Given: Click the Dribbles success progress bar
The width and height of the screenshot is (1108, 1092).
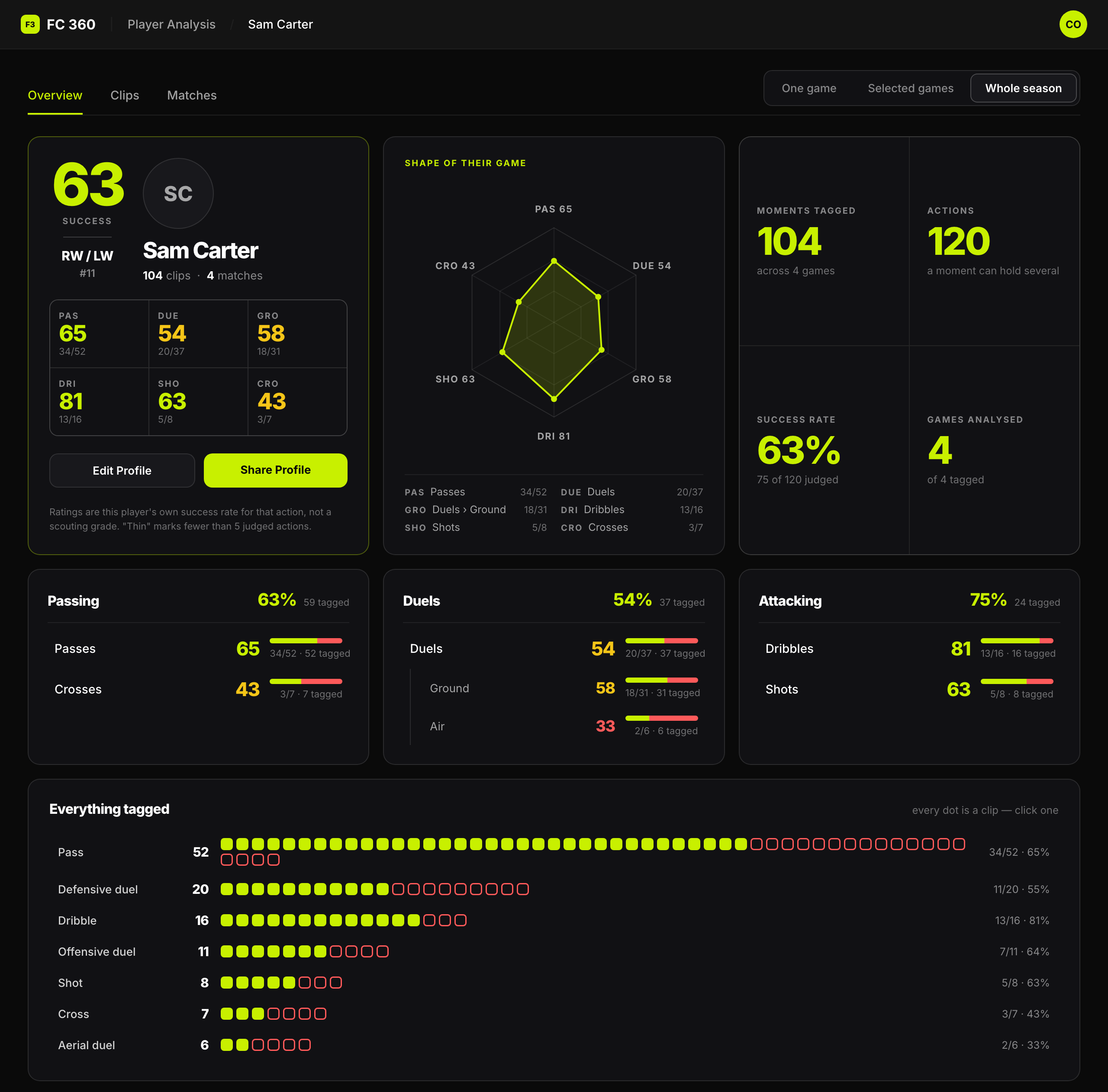Looking at the screenshot, I should (x=1017, y=640).
